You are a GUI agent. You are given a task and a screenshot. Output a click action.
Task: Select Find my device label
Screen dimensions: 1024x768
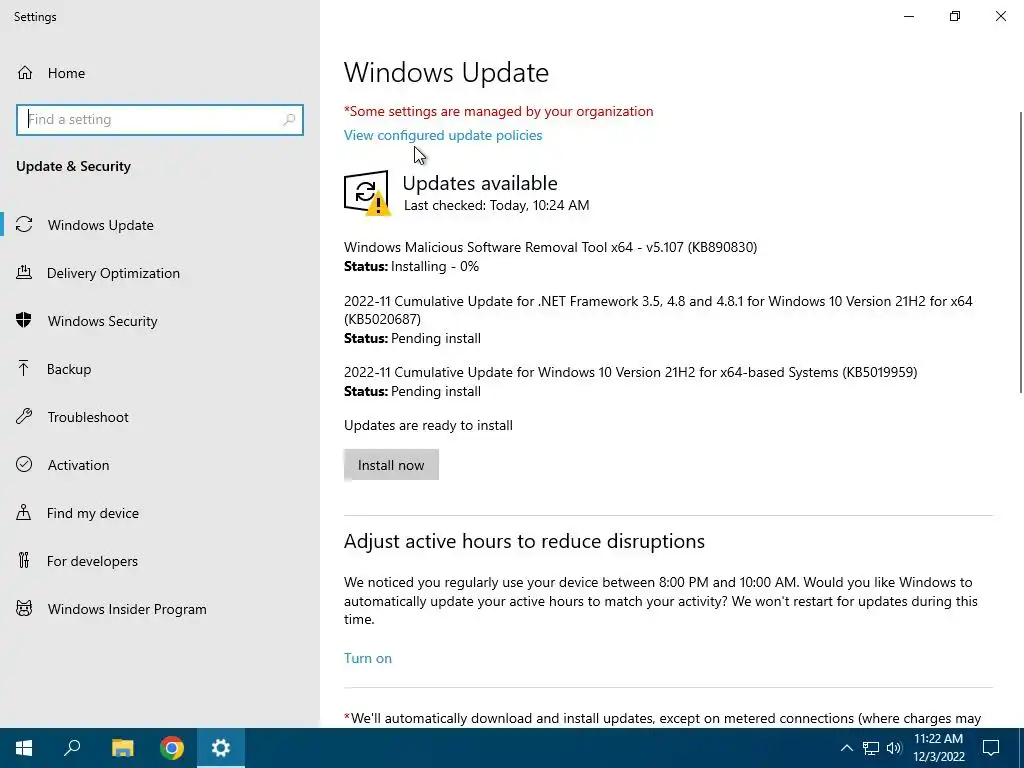pyautogui.click(x=93, y=513)
